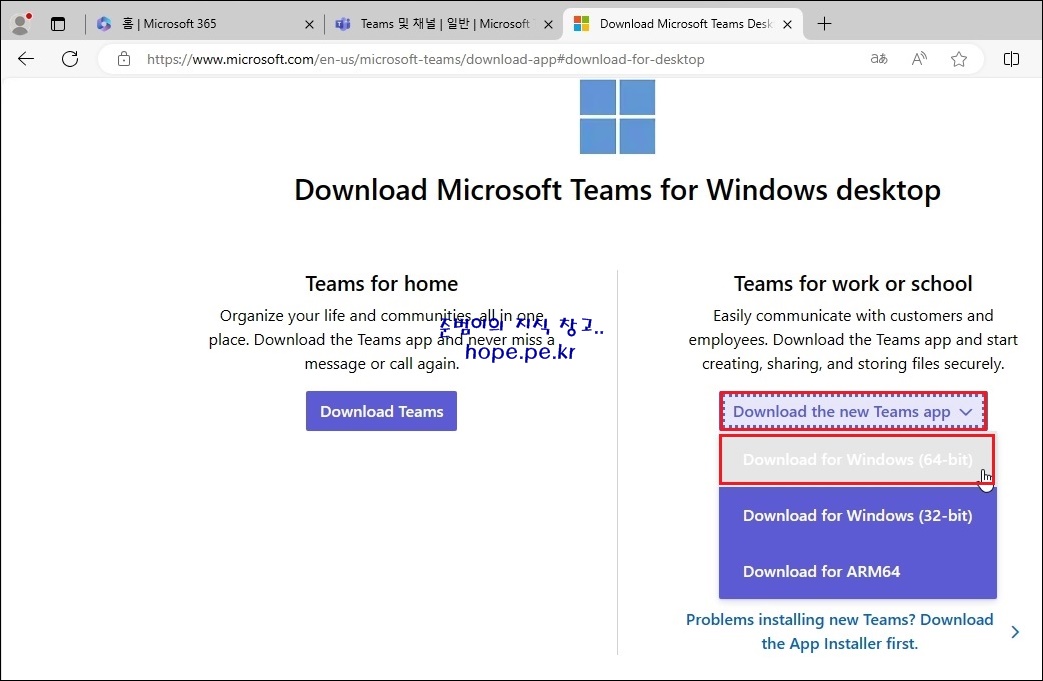Switch to the Microsoft 365 home tab
The height and width of the screenshot is (681, 1043).
pos(203,24)
